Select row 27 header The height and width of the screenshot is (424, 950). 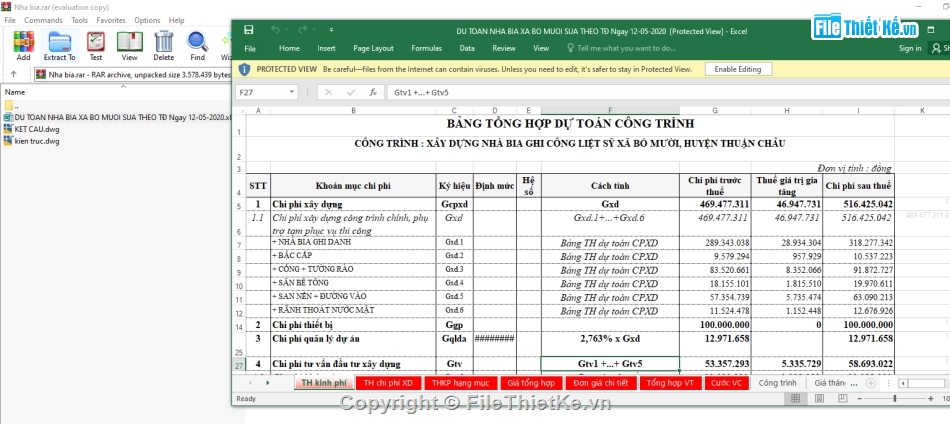[x=239, y=365]
